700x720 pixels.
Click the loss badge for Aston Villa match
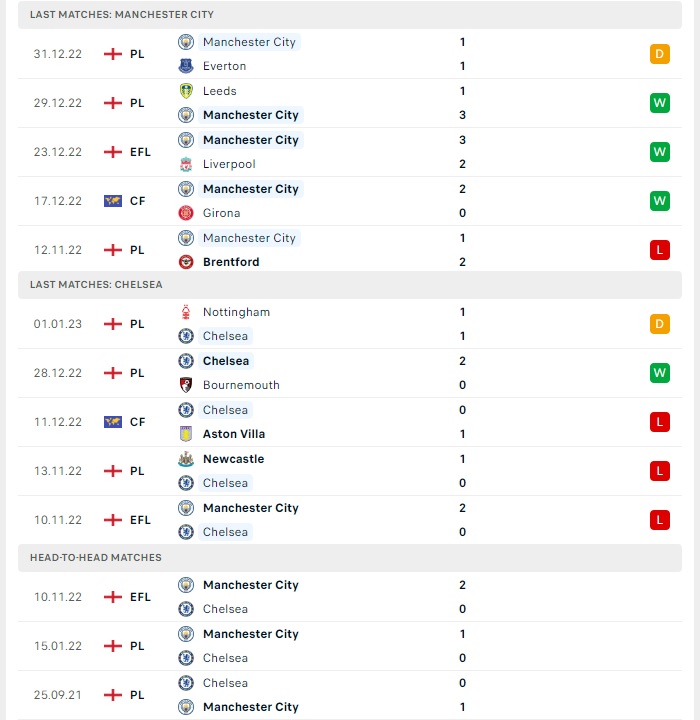pos(660,422)
